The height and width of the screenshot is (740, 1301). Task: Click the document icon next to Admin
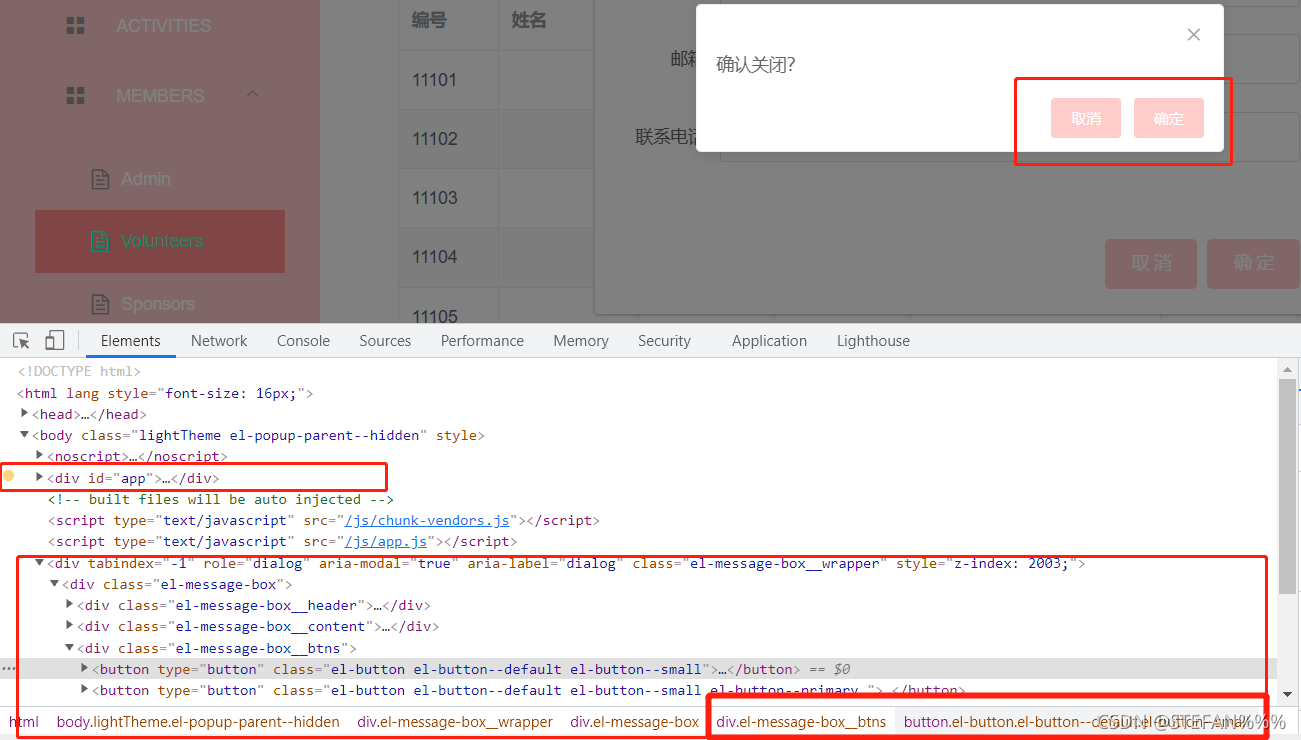point(100,179)
